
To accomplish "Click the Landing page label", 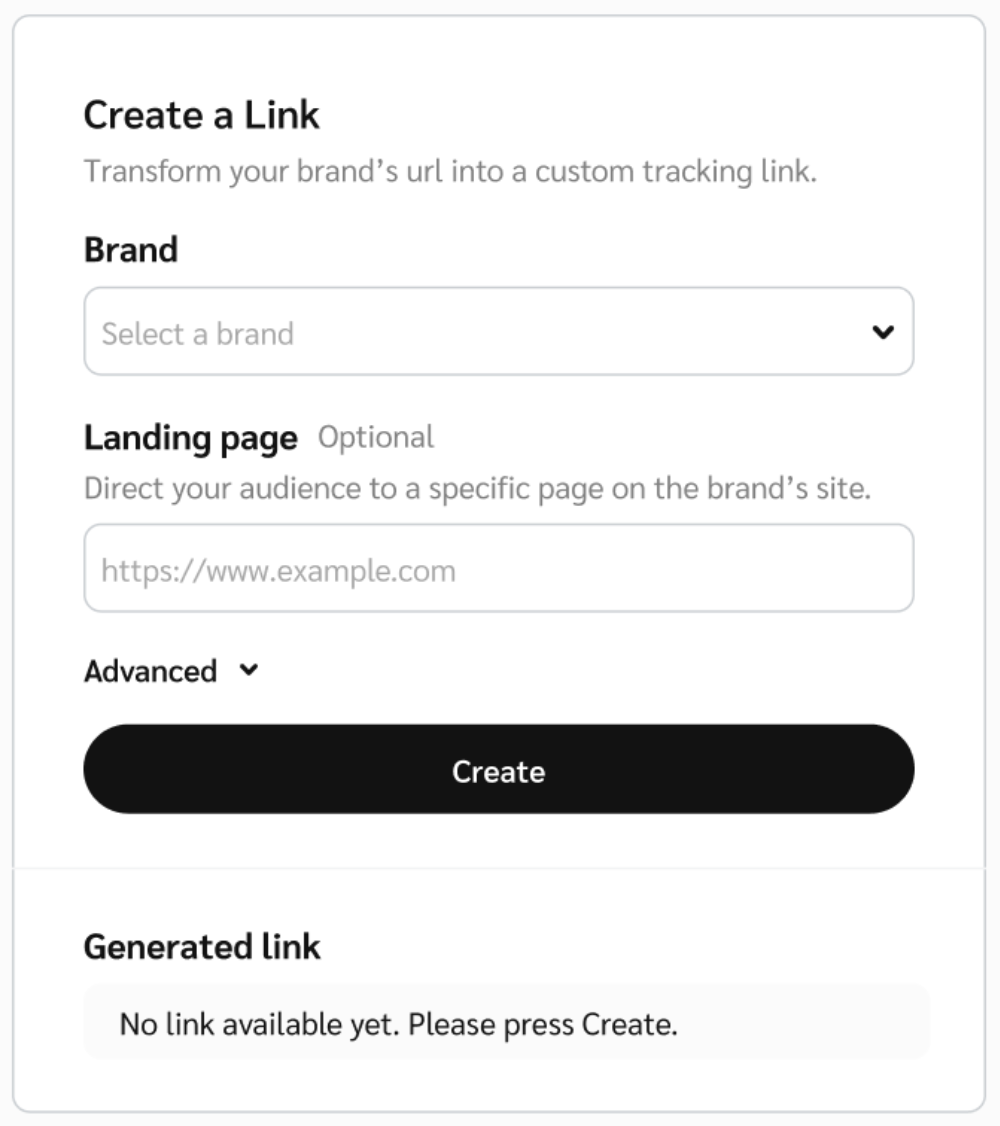I will coord(191,438).
